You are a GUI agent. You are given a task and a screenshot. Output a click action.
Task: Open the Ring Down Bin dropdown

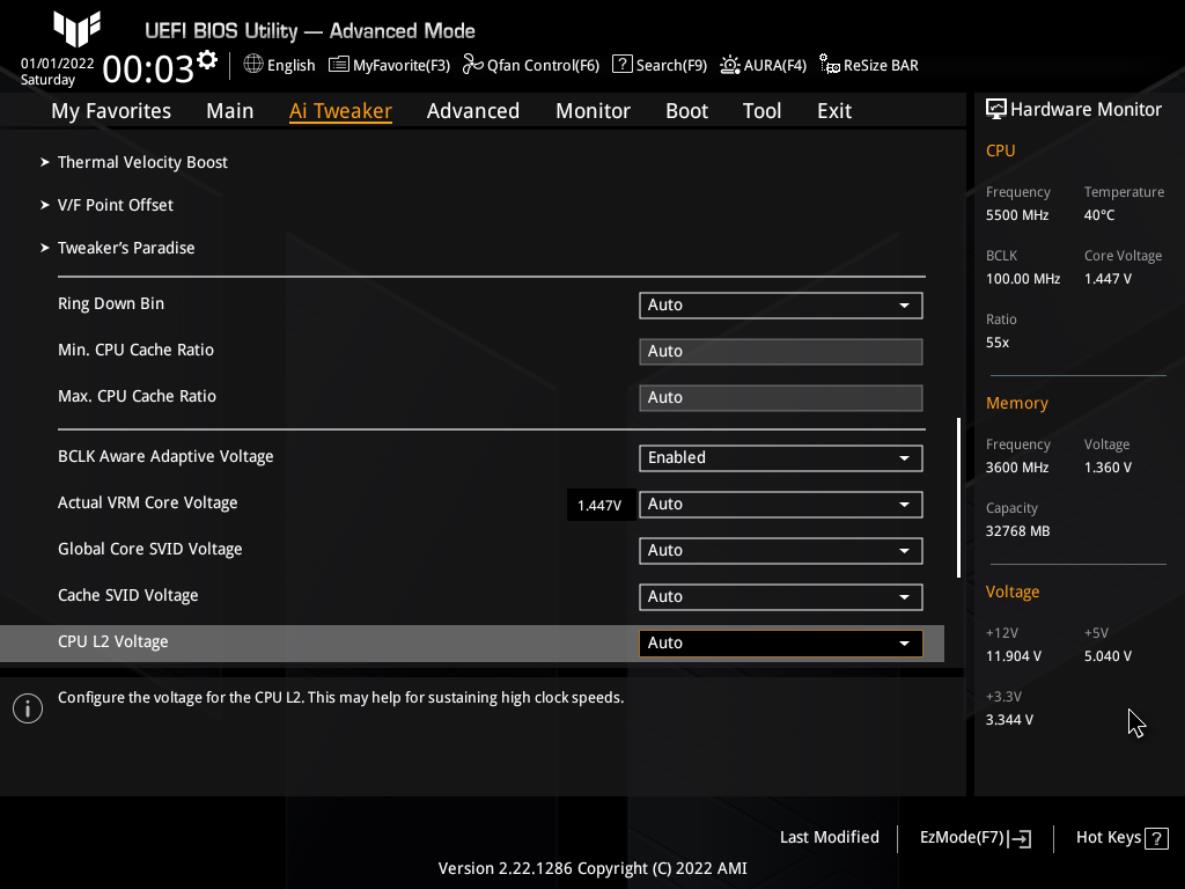coord(780,305)
